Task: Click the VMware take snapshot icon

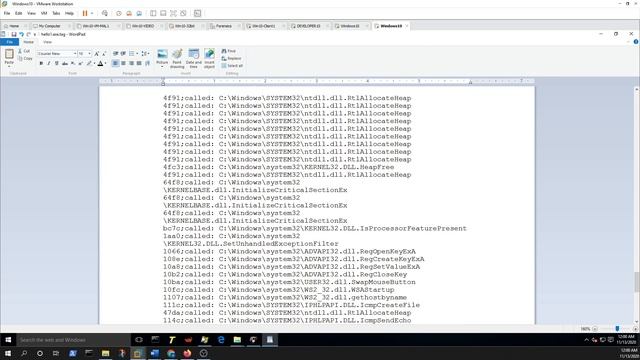Action: click(119, 13)
